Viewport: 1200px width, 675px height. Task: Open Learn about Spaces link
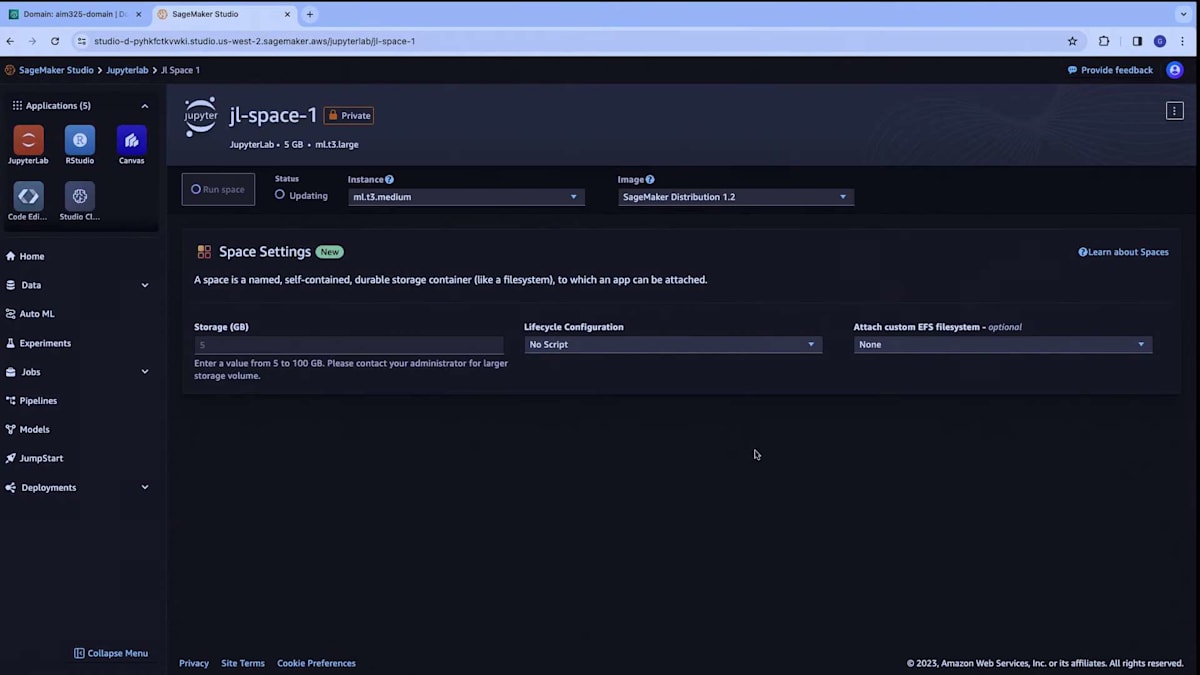point(1123,252)
